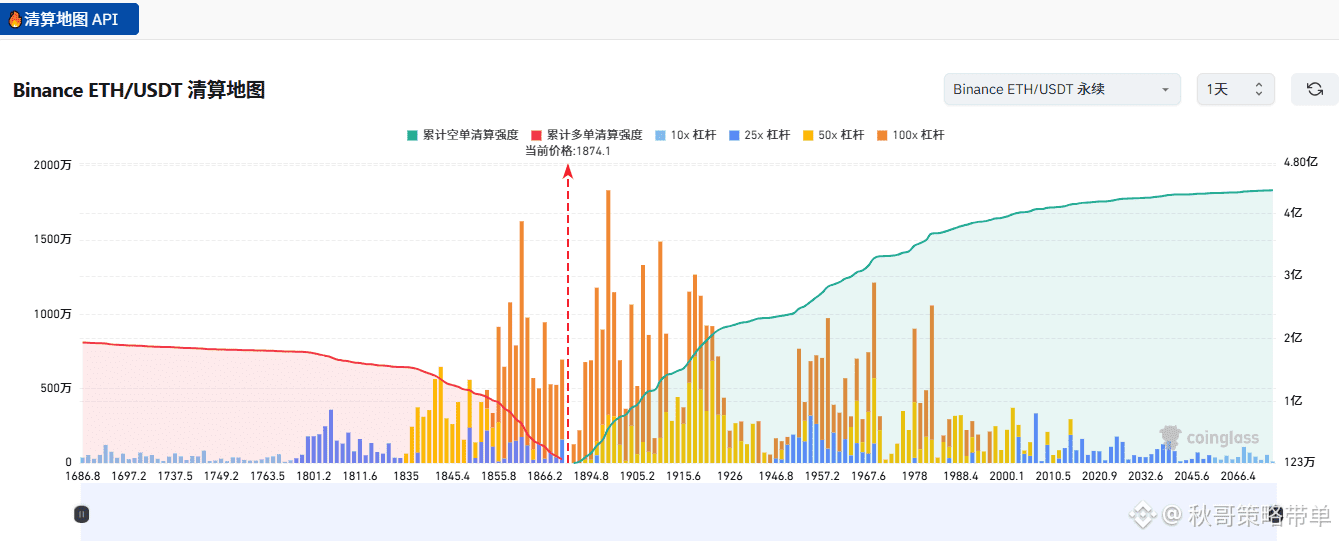Click the 当前价格:1874.1 label

[x=568, y=151]
